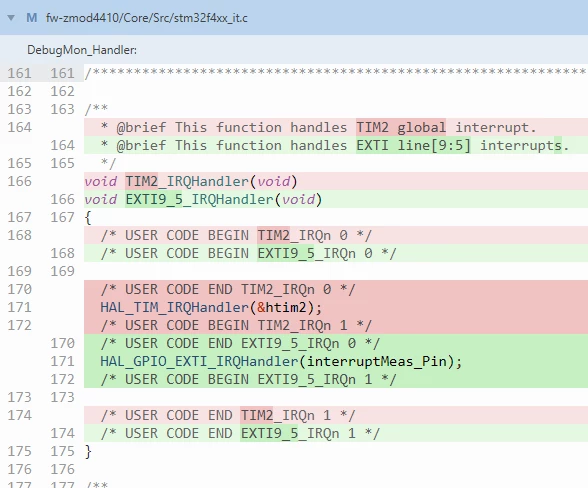Click old line number 161 in gutter
The width and height of the screenshot is (588, 488).
coord(20,73)
